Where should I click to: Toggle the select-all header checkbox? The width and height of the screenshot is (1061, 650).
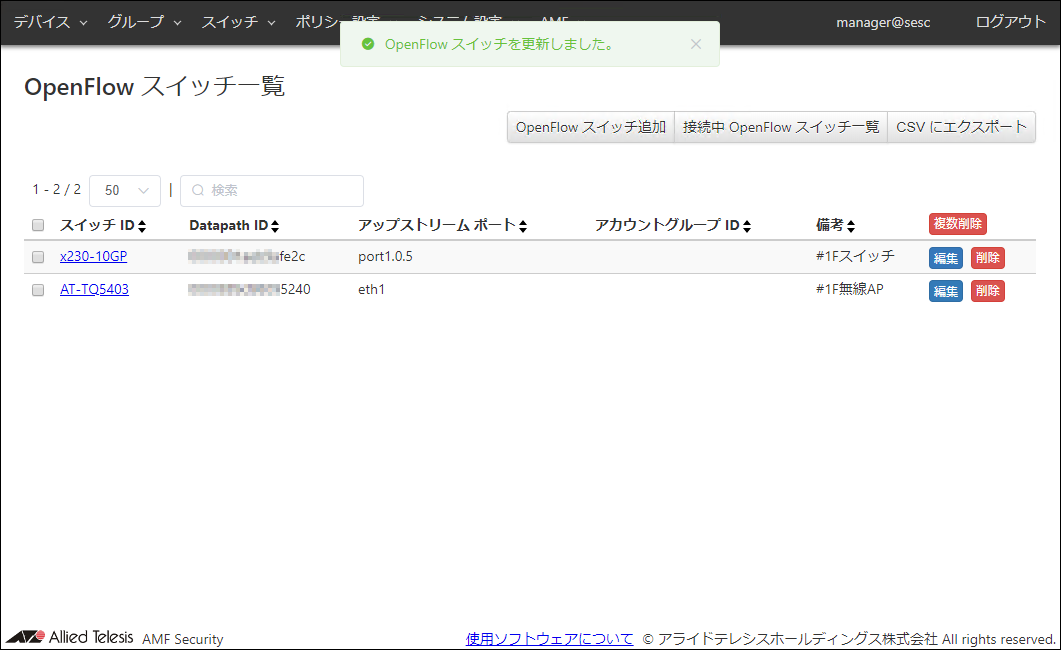pos(38,225)
